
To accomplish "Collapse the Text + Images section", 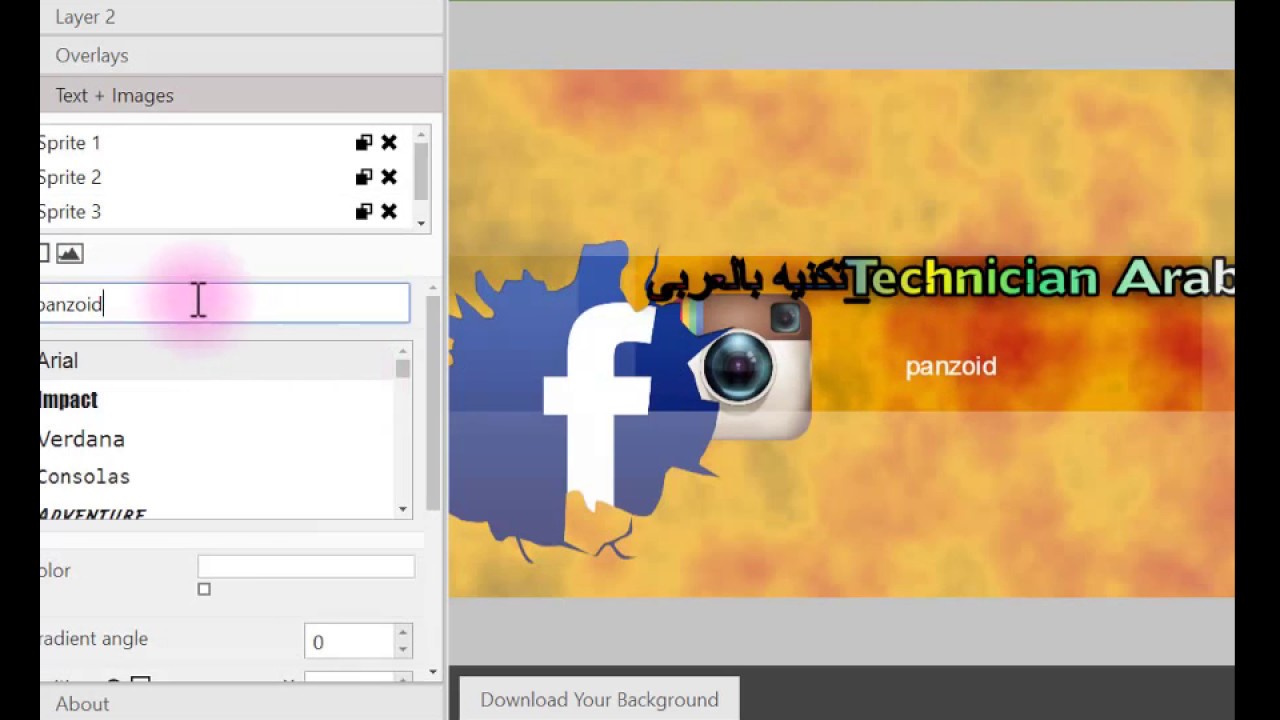I will coord(241,95).
